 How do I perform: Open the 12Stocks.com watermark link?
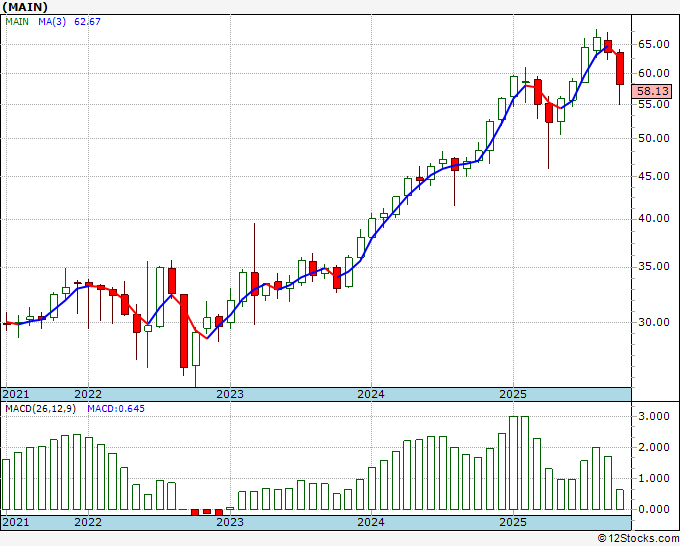pyautogui.click(x=638, y=538)
